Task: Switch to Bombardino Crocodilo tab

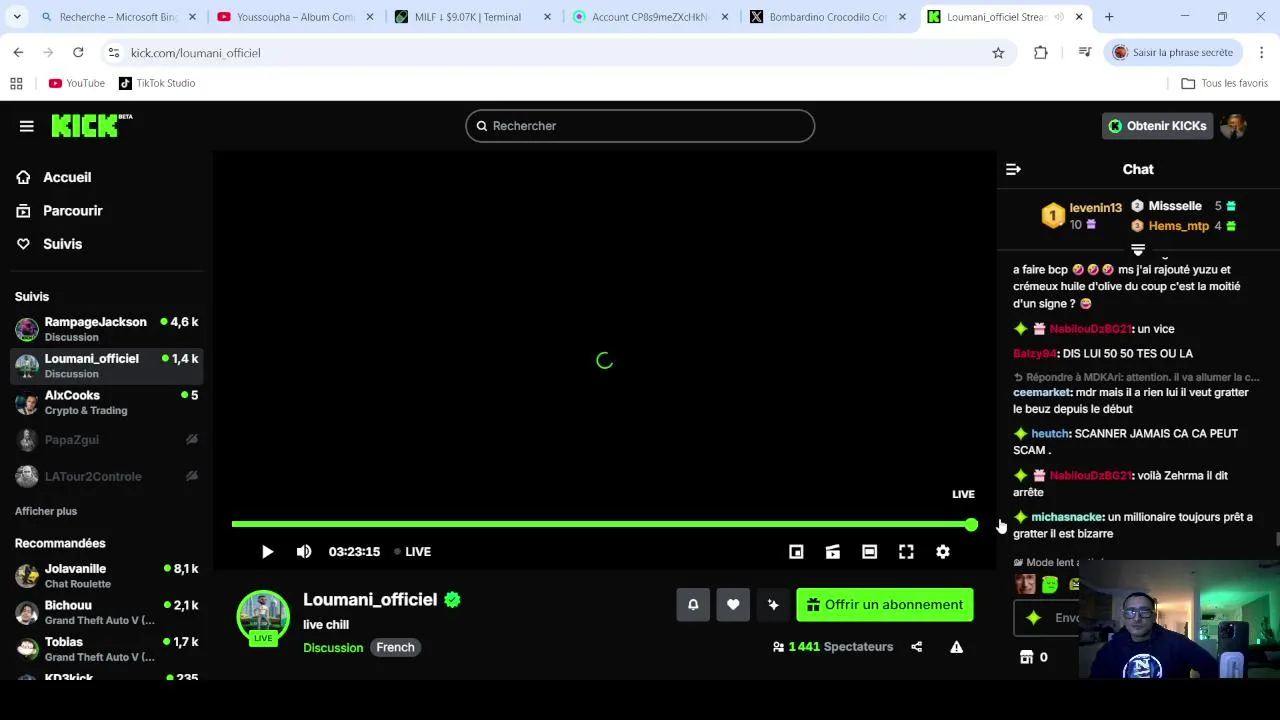Action: point(828,17)
